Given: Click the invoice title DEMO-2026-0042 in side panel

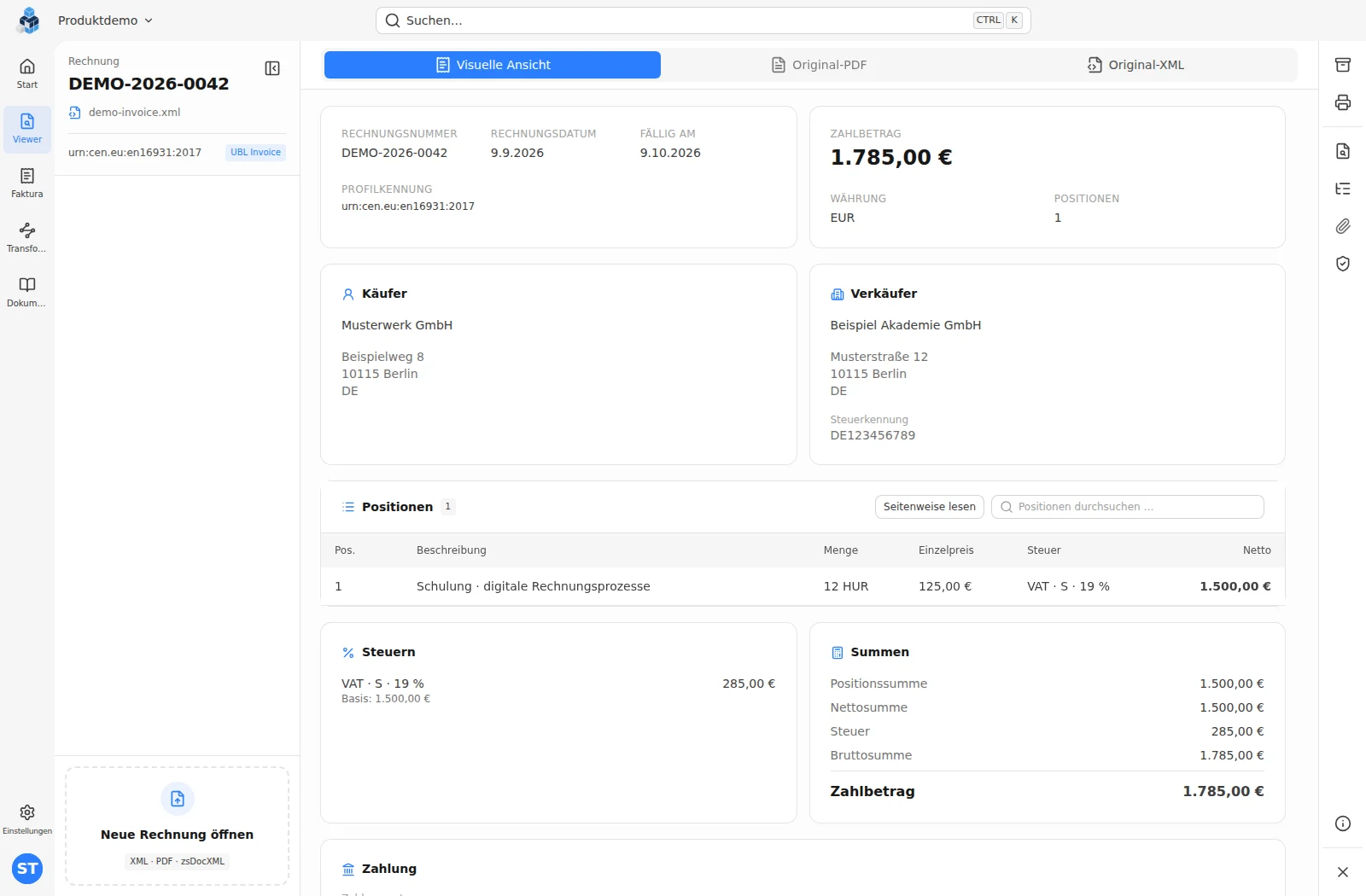Looking at the screenshot, I should coord(149,84).
